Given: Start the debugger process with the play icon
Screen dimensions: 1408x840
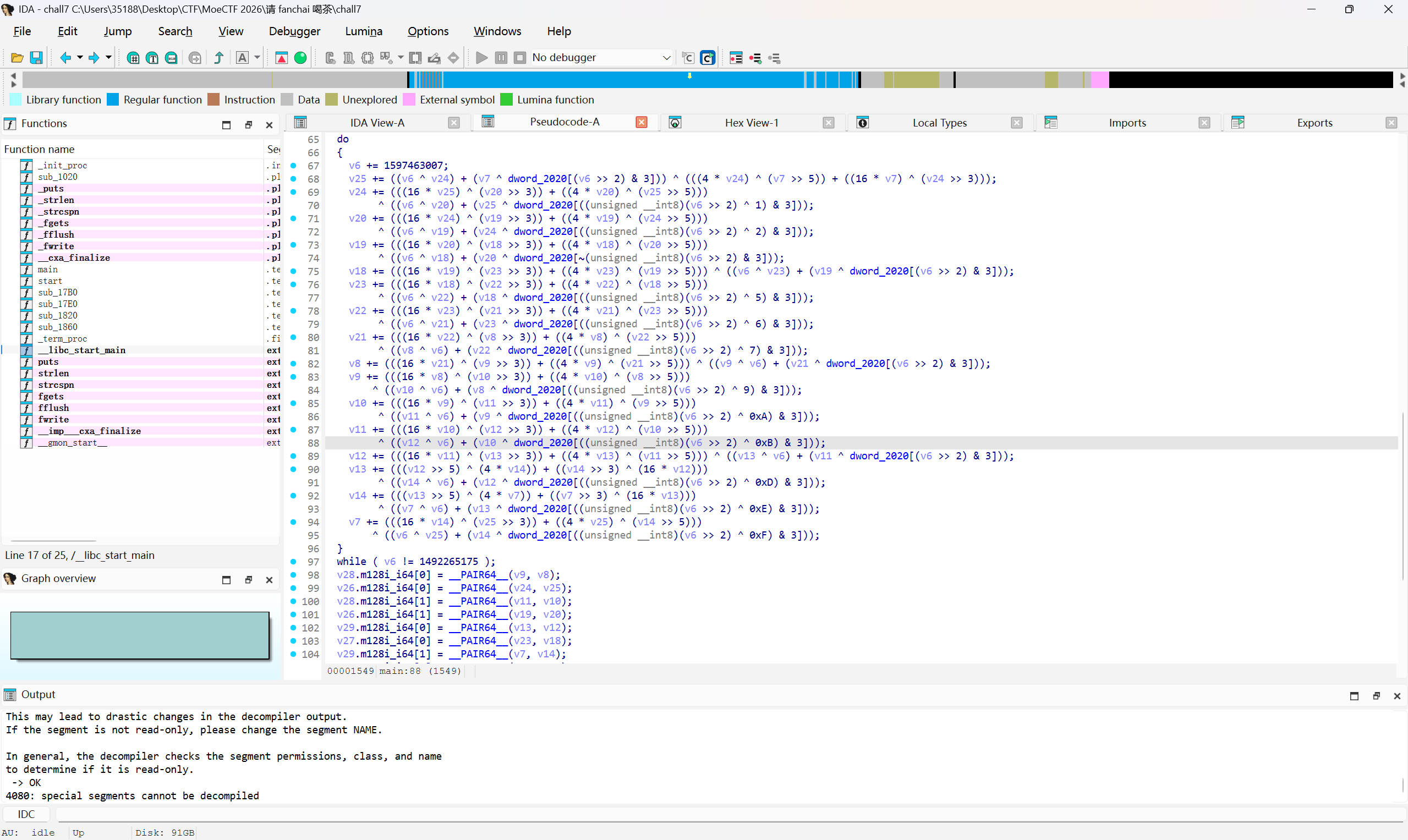Looking at the screenshot, I should 482,58.
